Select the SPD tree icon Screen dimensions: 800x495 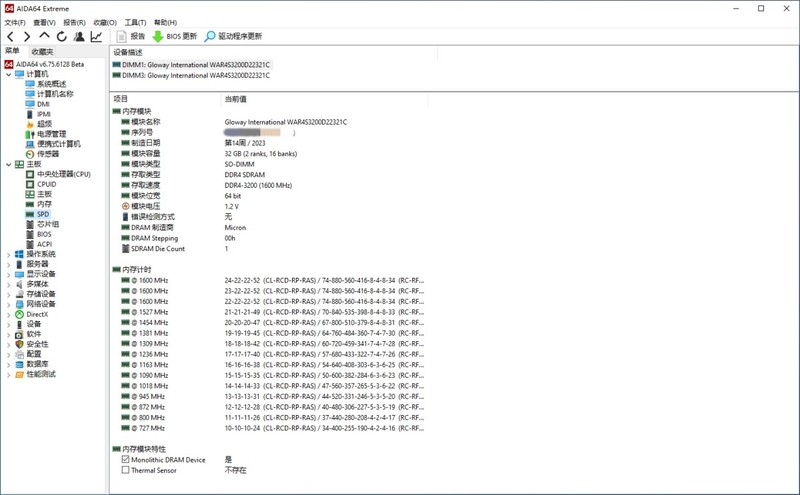click(30, 214)
